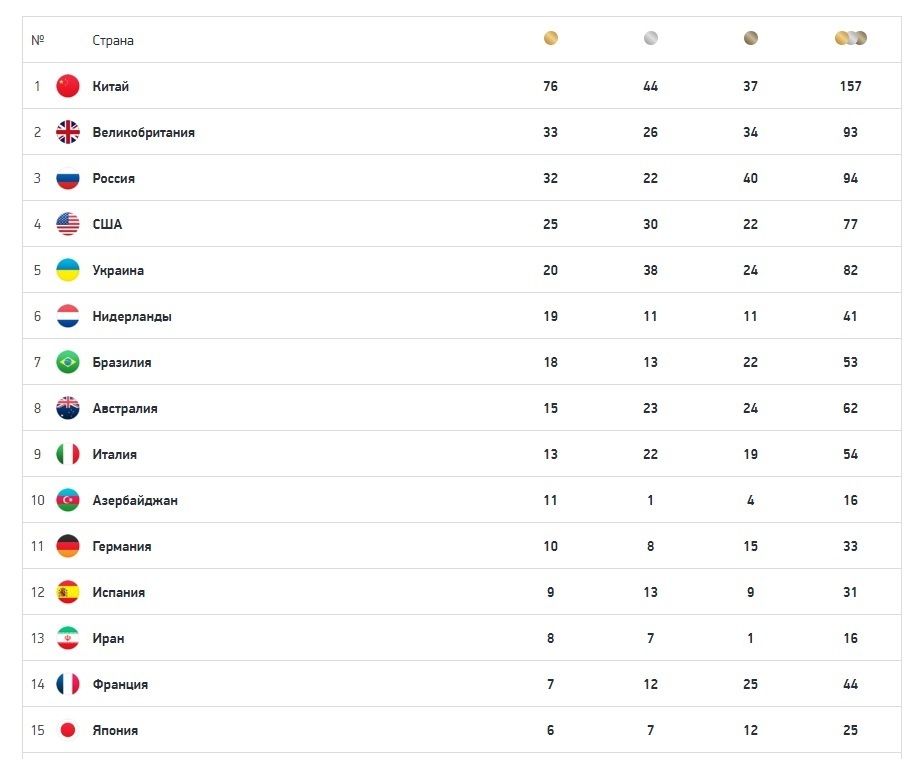Click the total medals column header
Image resolution: width=919 pixels, height=759 pixels.
(x=850, y=39)
